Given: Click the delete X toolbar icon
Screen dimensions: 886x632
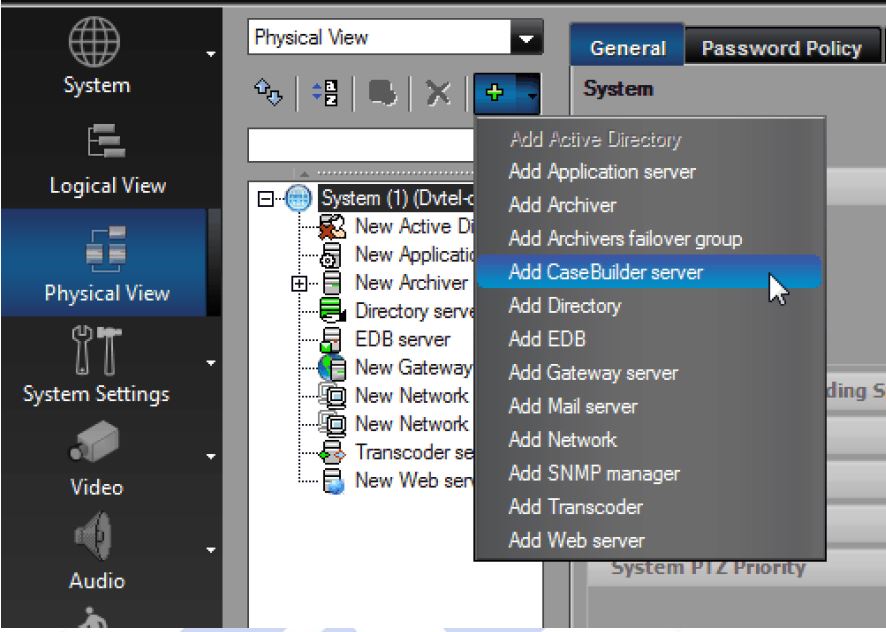Looking at the screenshot, I should 438,97.
